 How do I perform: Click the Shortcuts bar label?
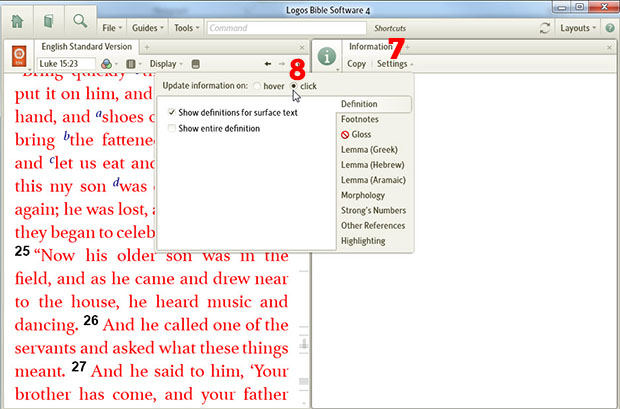pos(390,28)
